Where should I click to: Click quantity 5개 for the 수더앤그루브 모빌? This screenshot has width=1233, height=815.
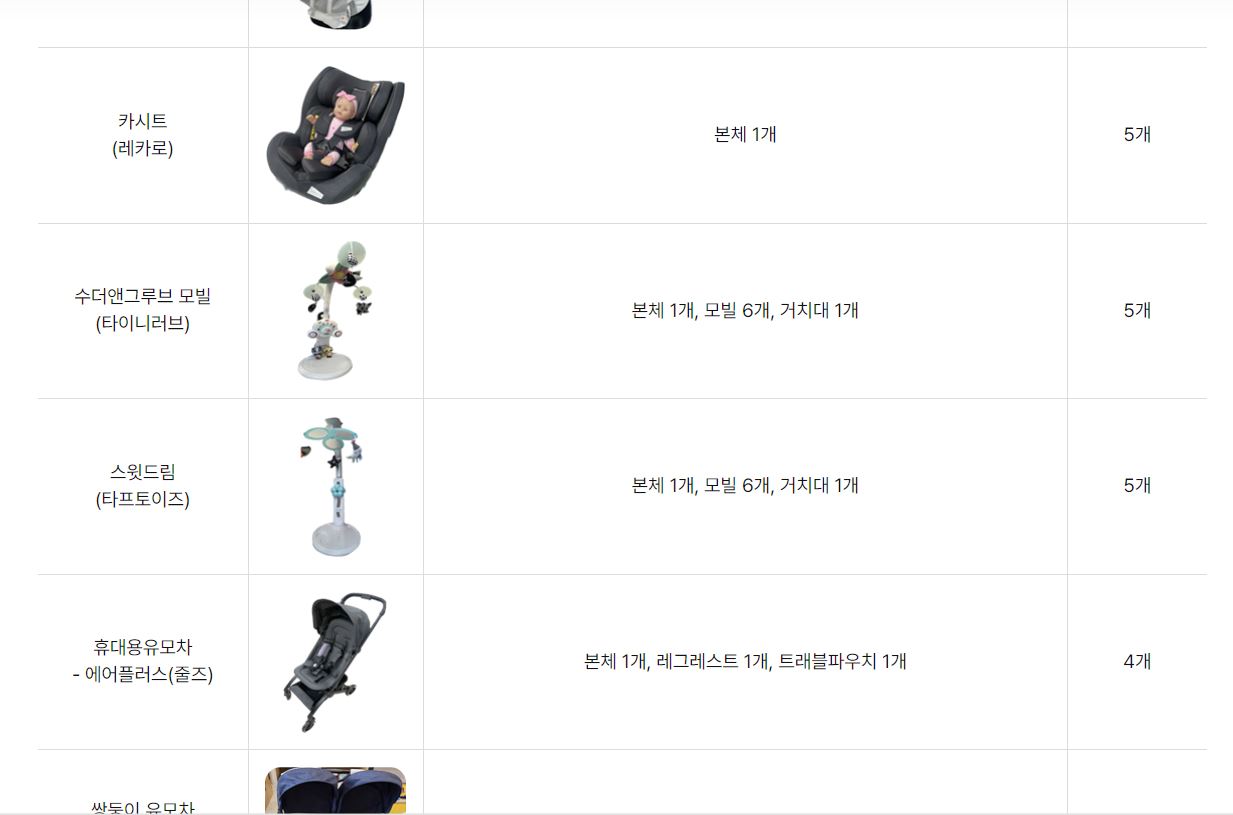point(1137,310)
